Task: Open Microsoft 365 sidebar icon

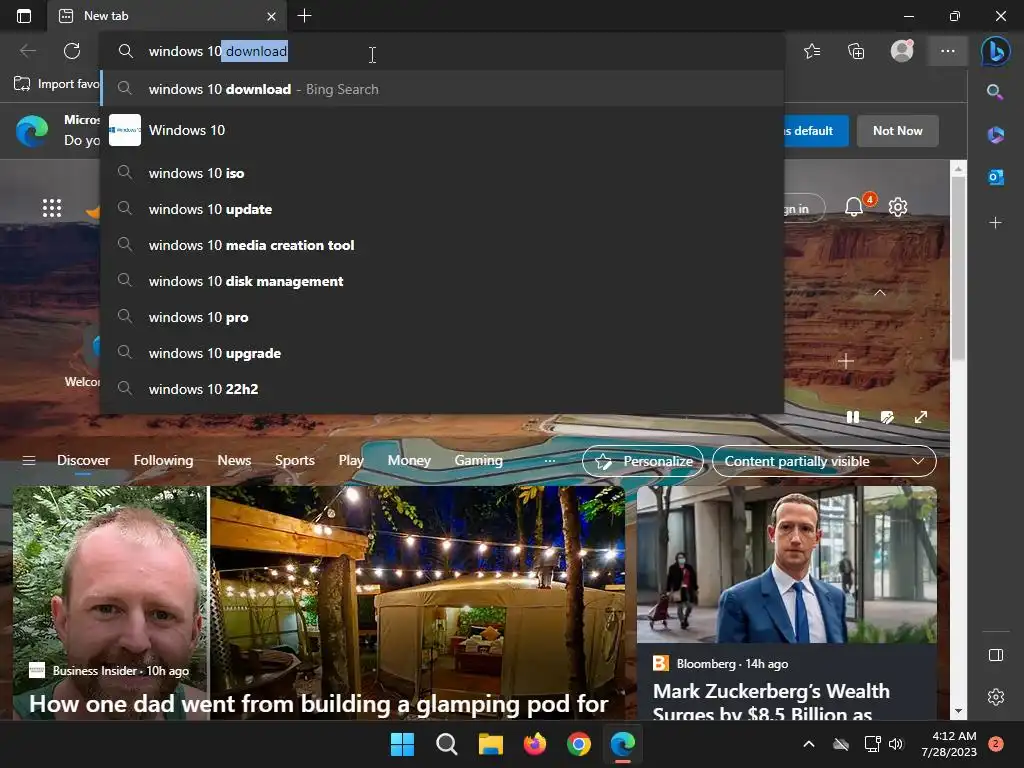Action: tap(995, 135)
